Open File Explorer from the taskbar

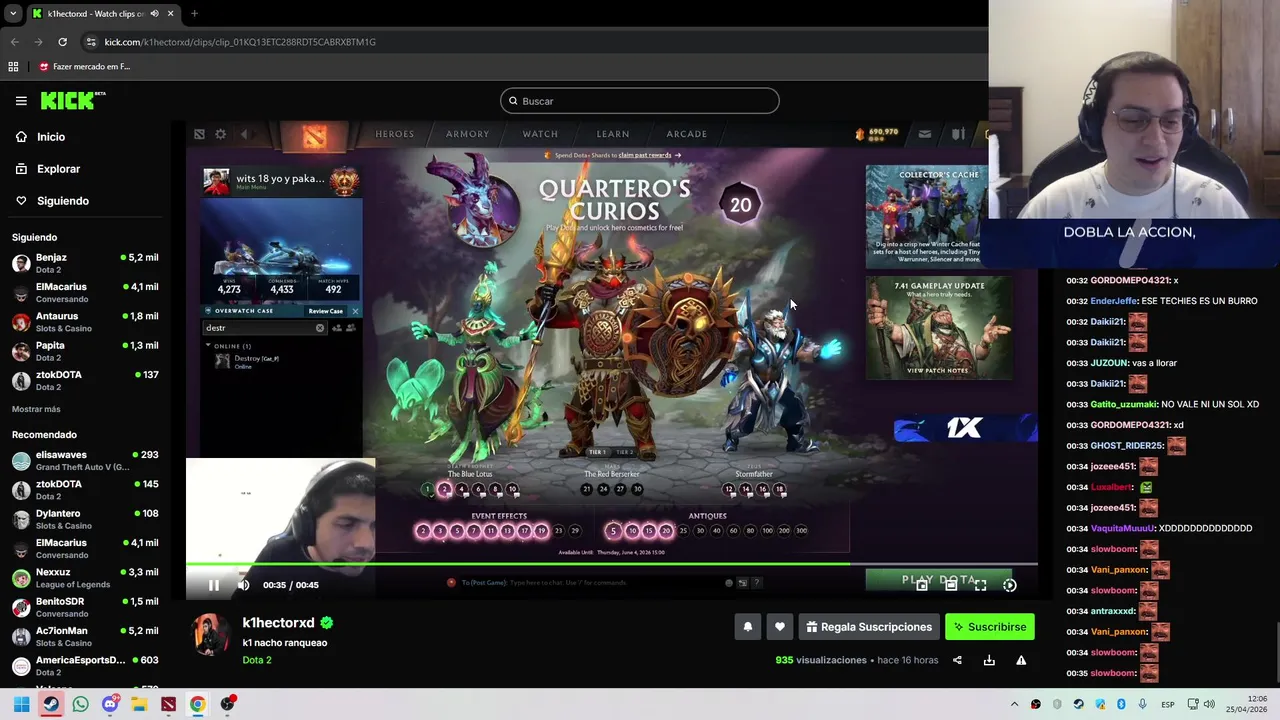(139, 704)
